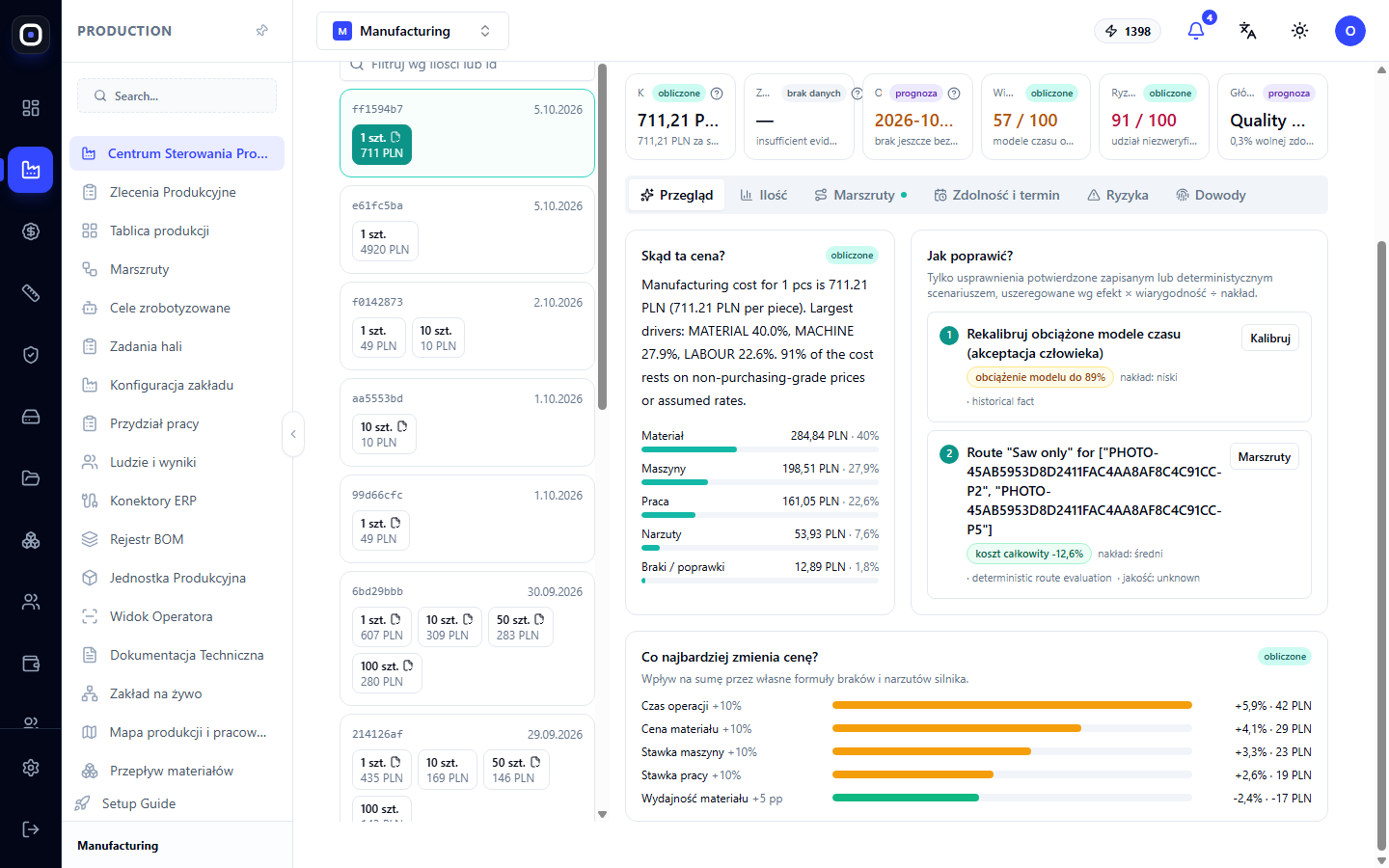This screenshot has width=1389, height=868.
Task: Open the user avatar O menu
Action: (1350, 31)
